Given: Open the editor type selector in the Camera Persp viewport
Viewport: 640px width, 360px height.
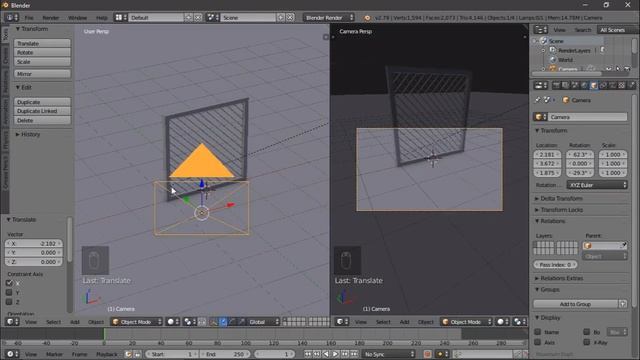Looking at the screenshot, I should point(342,322).
